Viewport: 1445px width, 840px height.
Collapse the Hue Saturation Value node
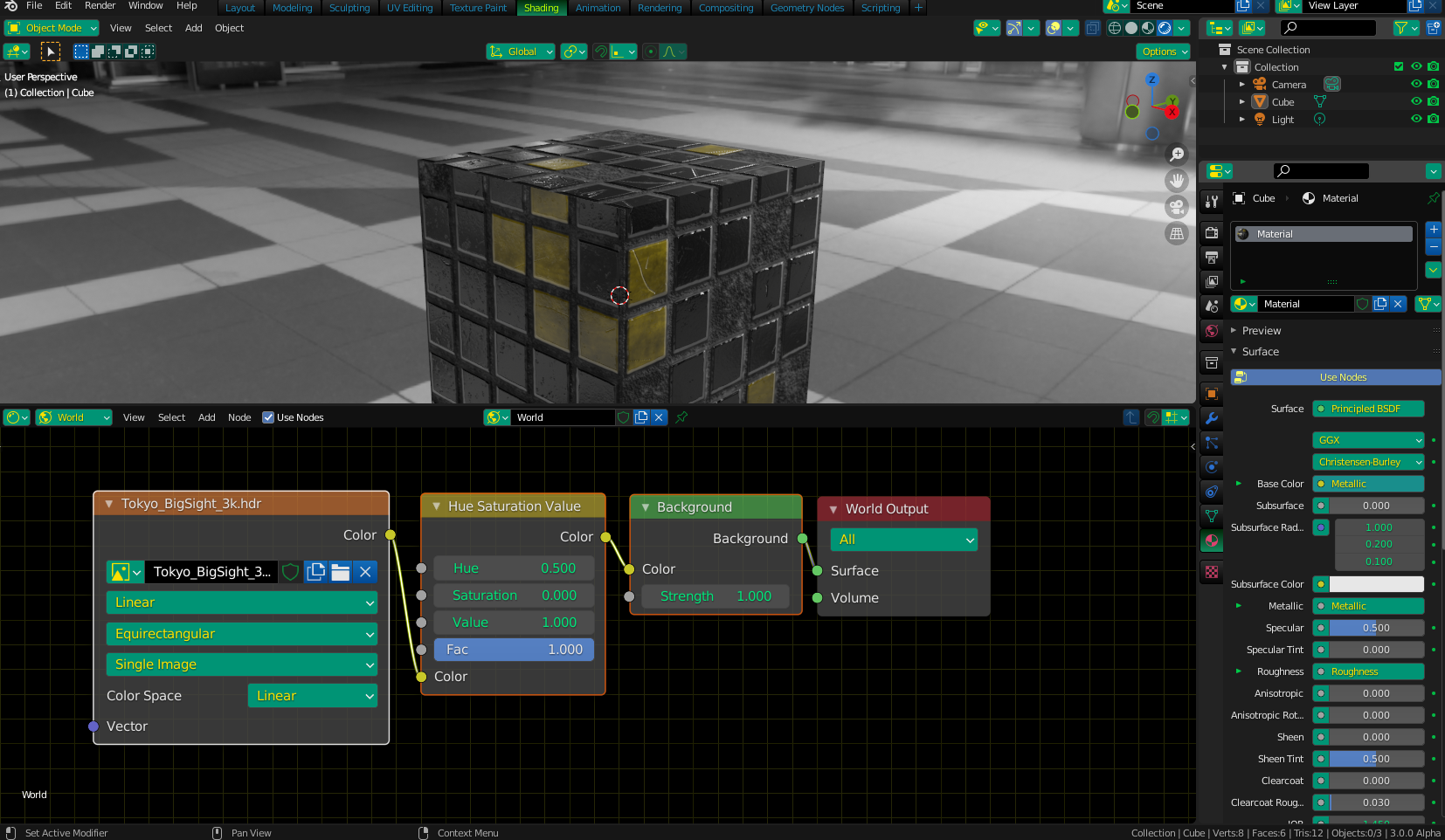pyautogui.click(x=436, y=506)
